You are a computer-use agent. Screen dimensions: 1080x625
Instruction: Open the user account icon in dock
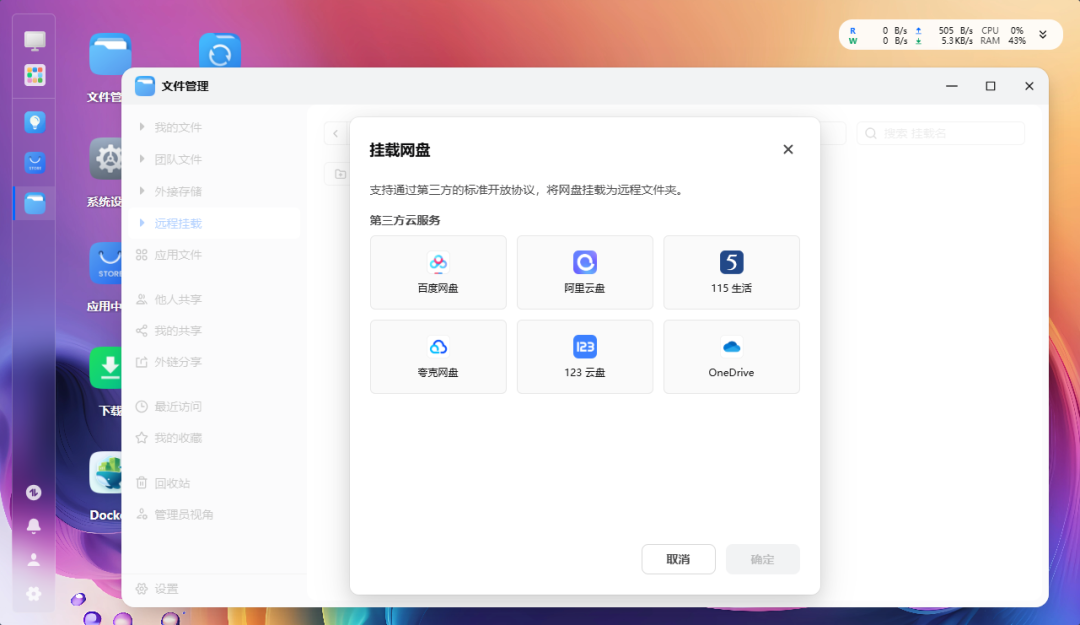[34, 560]
